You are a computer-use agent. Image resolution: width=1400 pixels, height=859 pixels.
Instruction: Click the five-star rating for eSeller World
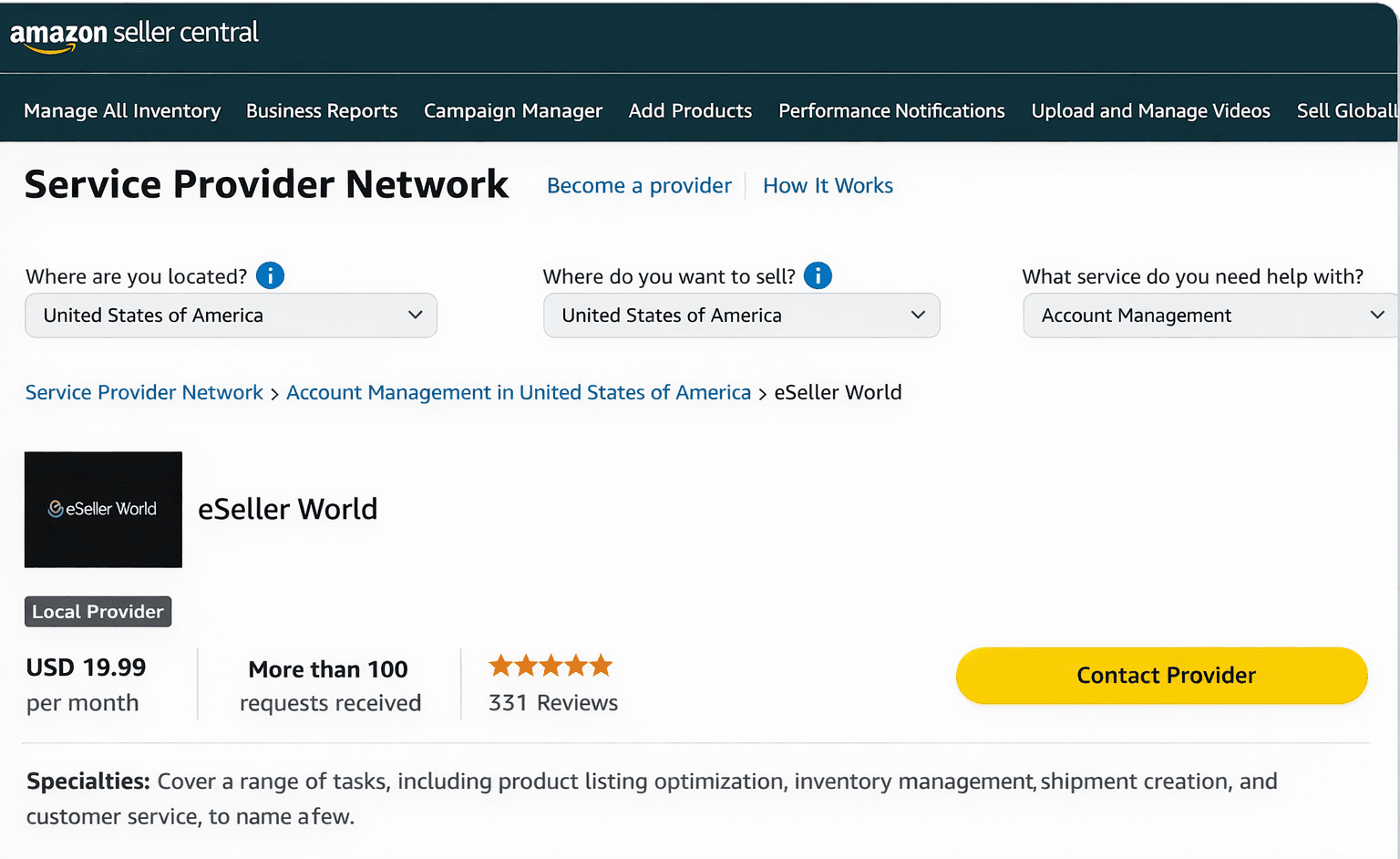[x=550, y=665]
